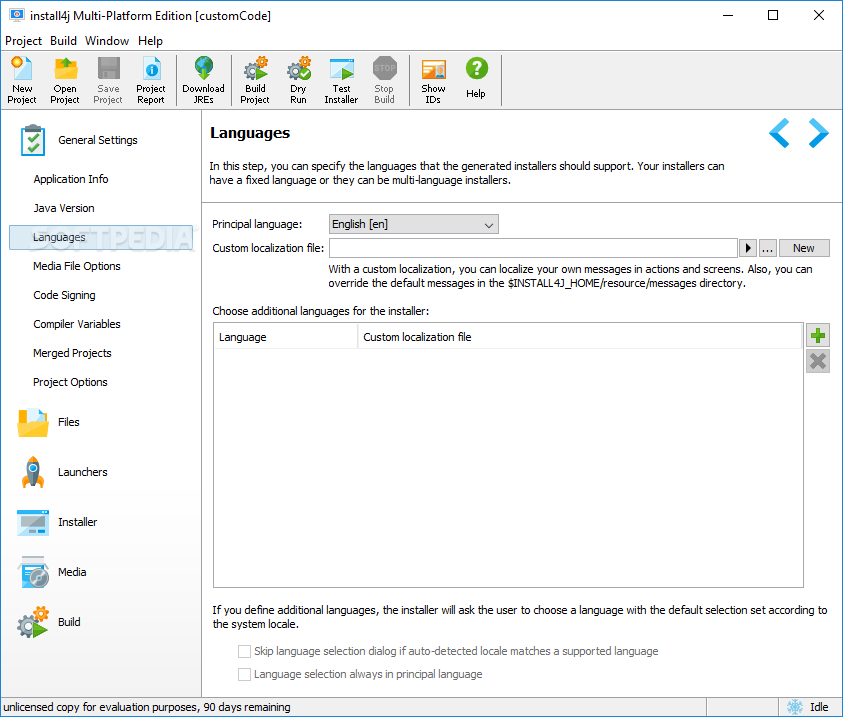Launch the Test Installer
Image resolution: width=843 pixels, height=717 pixels.
[x=341, y=80]
